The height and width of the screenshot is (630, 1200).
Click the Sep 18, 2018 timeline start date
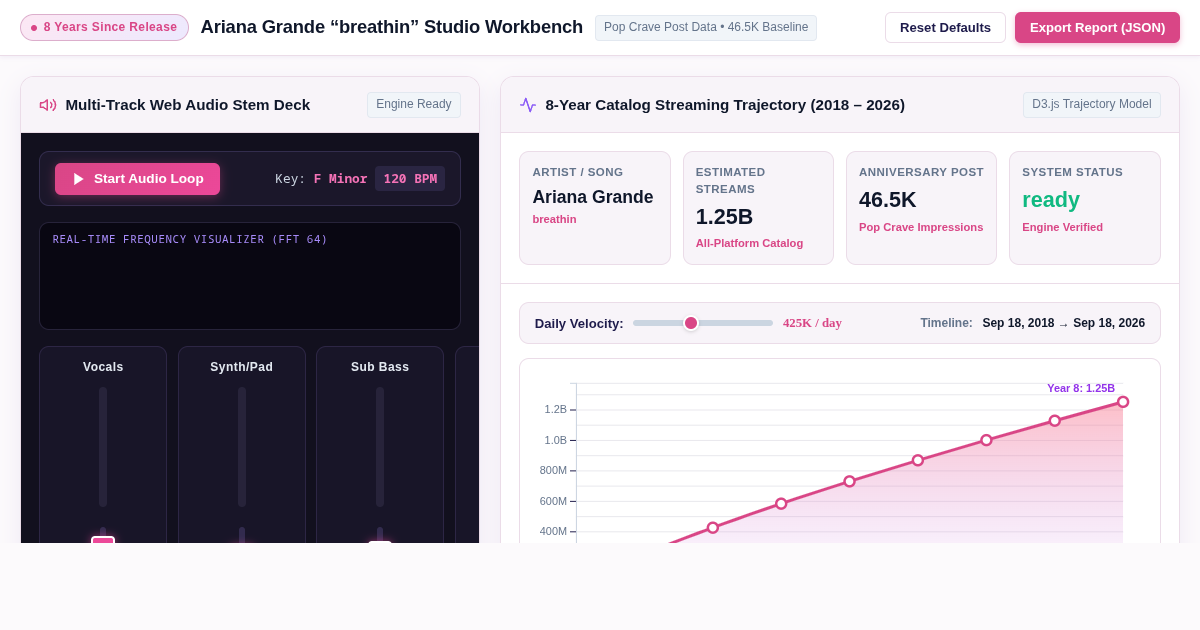(1018, 323)
